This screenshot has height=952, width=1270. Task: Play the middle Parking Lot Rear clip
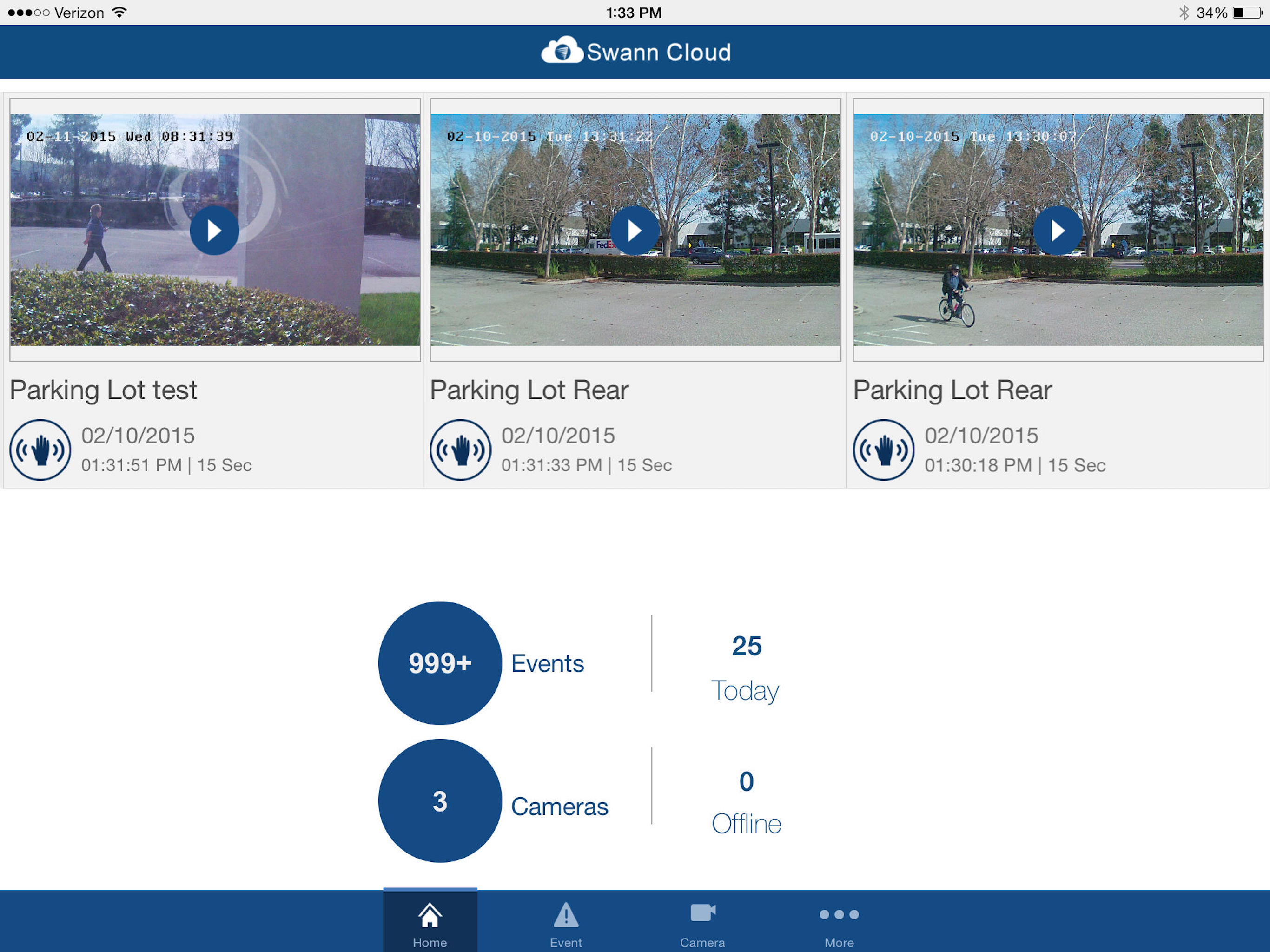(x=635, y=230)
